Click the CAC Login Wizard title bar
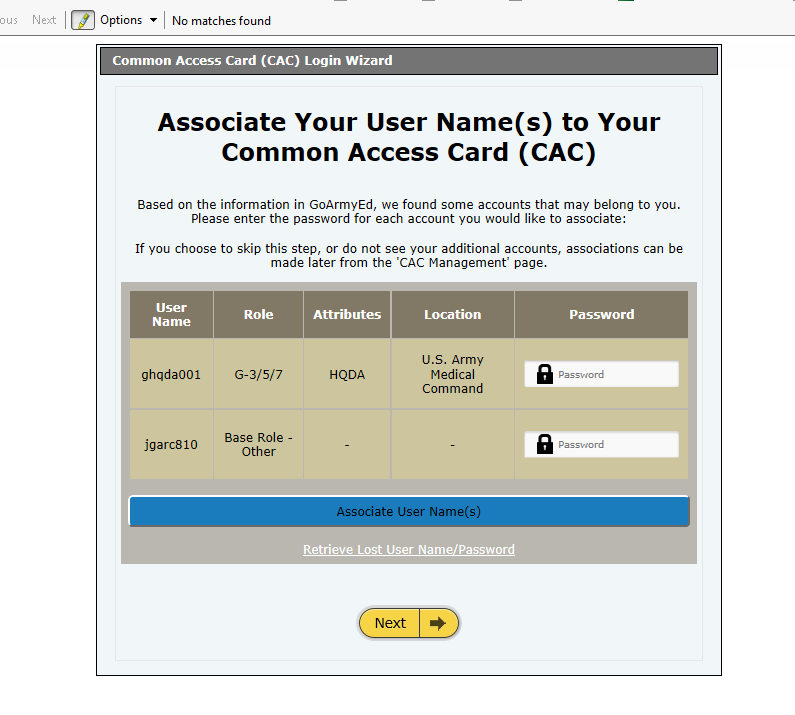Viewport: 795px width, 715px height. point(409,60)
